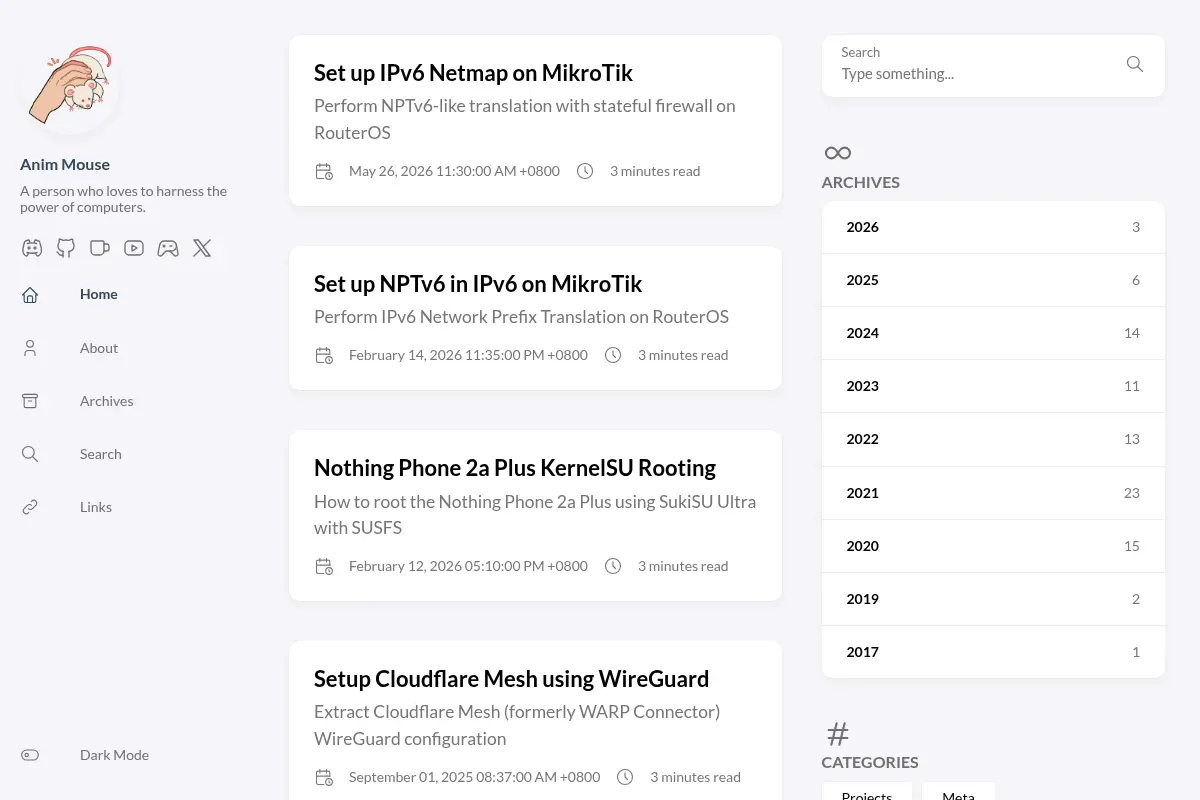The width and height of the screenshot is (1200, 800).
Task: Click the game controller icon
Action: click(x=168, y=248)
